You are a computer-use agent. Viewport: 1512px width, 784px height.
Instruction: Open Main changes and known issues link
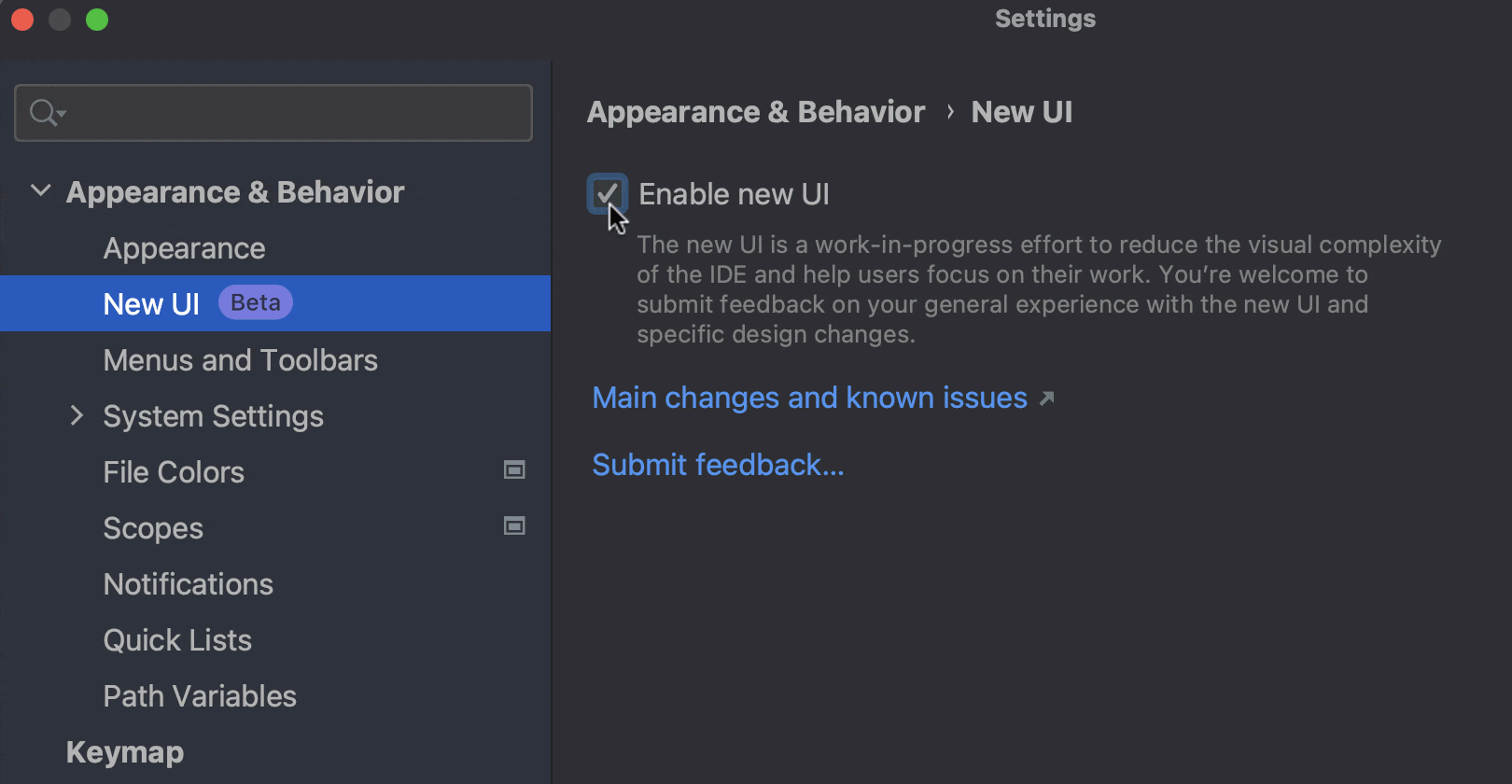click(x=808, y=398)
